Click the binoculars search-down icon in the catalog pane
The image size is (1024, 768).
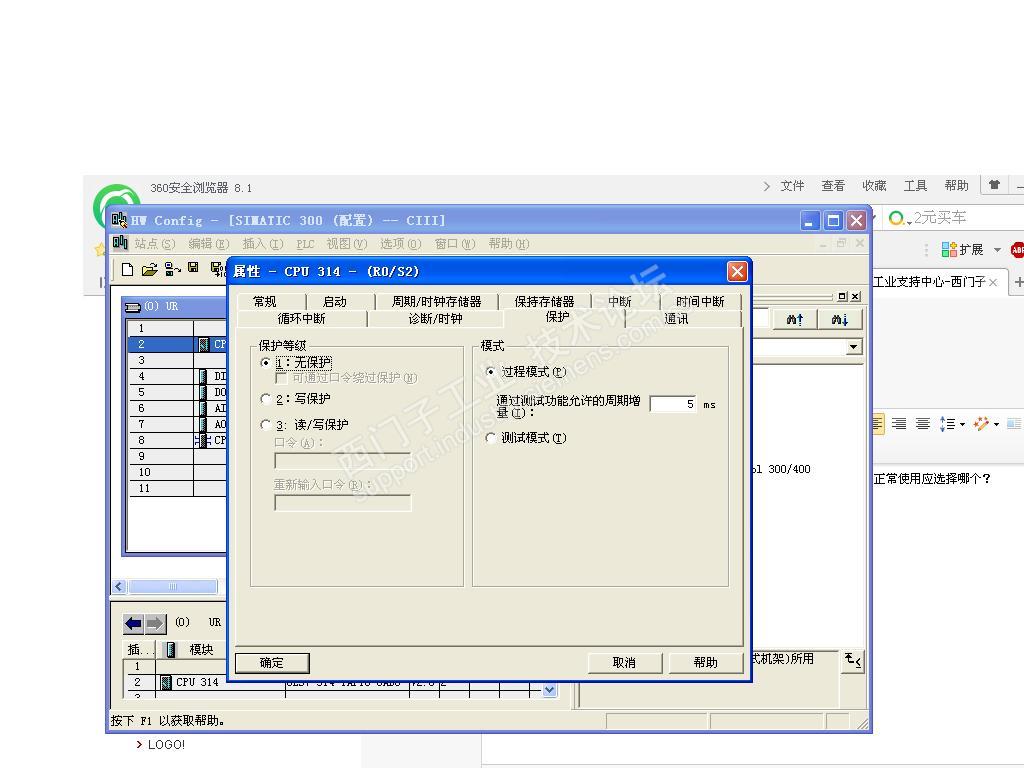click(840, 319)
